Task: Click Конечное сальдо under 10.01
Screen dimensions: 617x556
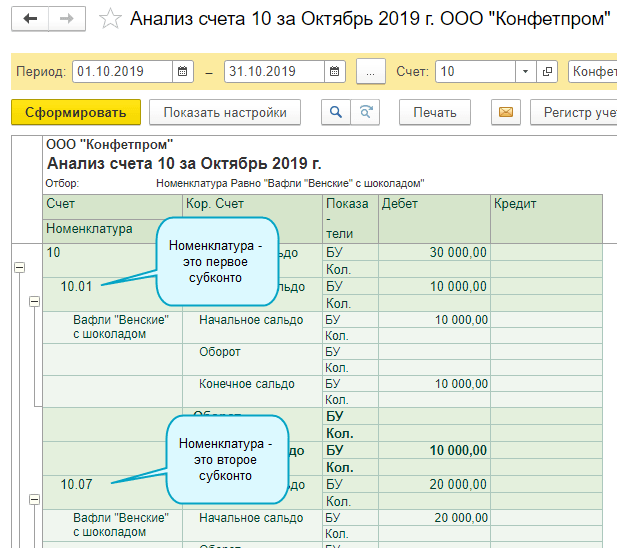Action: (x=247, y=384)
